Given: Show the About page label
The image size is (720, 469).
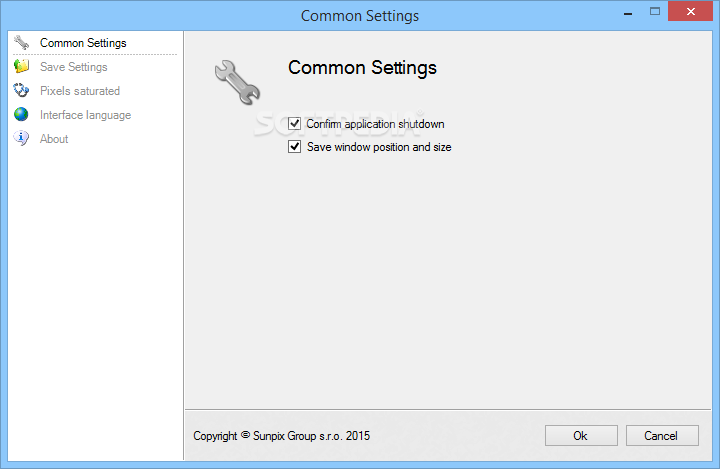Looking at the screenshot, I should point(54,139).
